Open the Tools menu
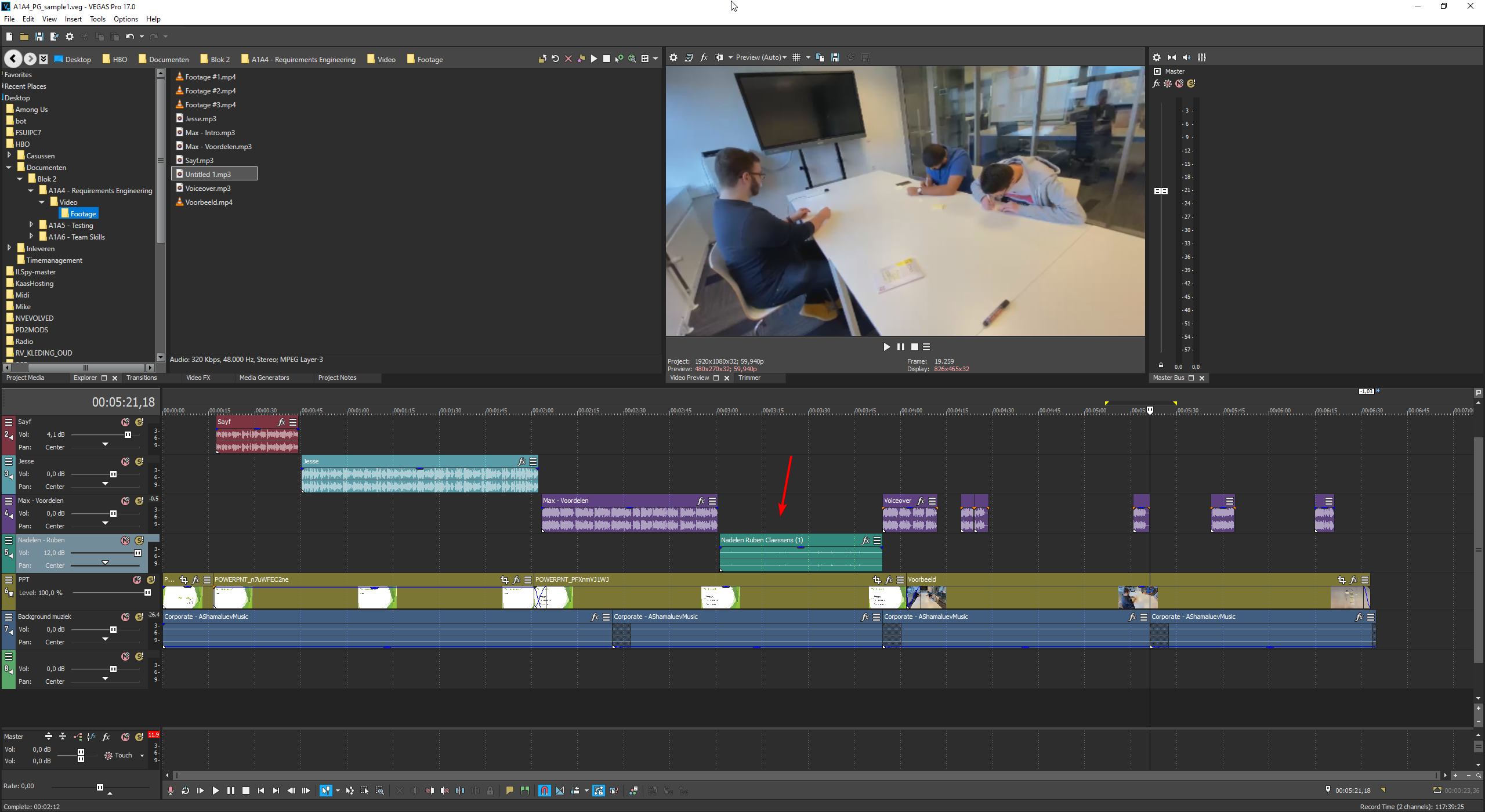This screenshot has height=812, width=1485. pos(97,19)
